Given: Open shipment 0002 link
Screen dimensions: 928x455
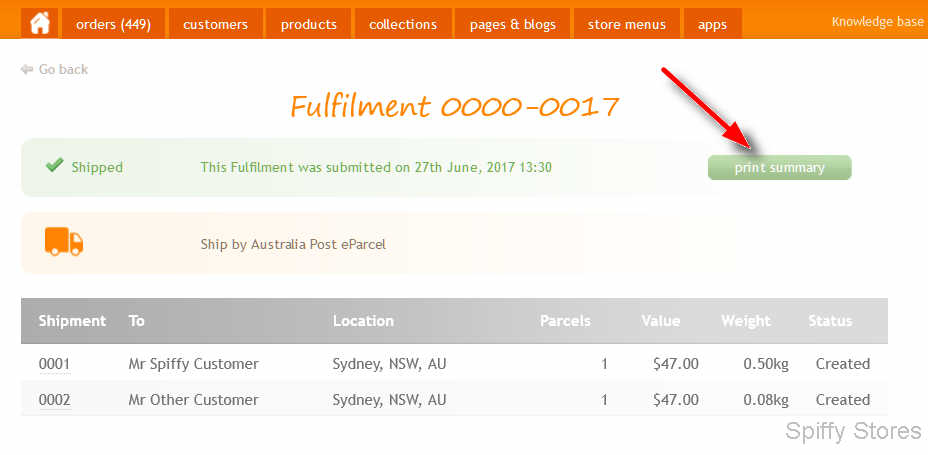Looking at the screenshot, I should pyautogui.click(x=54, y=400).
